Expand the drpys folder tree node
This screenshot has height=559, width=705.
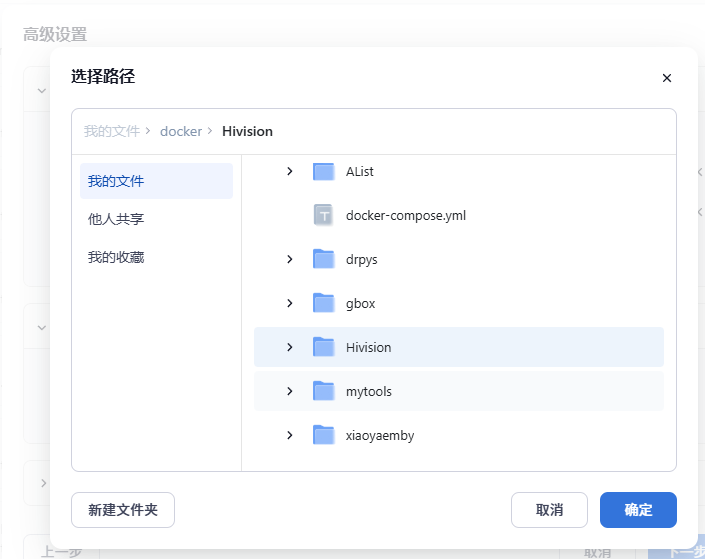click(x=290, y=259)
